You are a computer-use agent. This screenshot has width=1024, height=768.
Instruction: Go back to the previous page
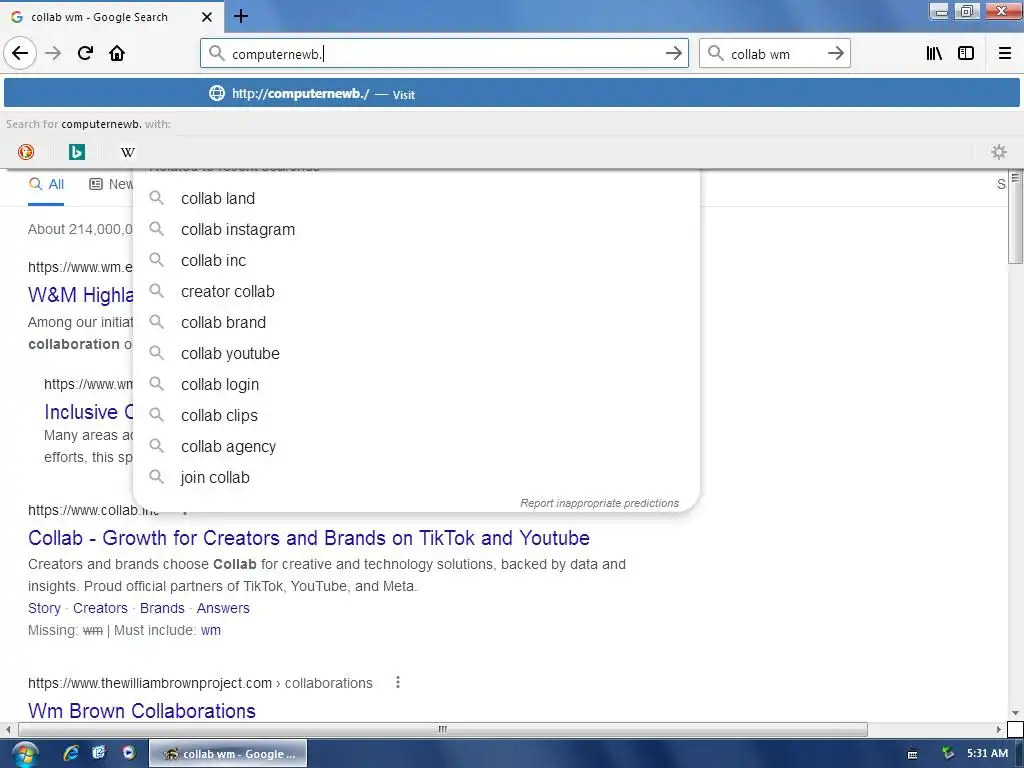click(20, 53)
